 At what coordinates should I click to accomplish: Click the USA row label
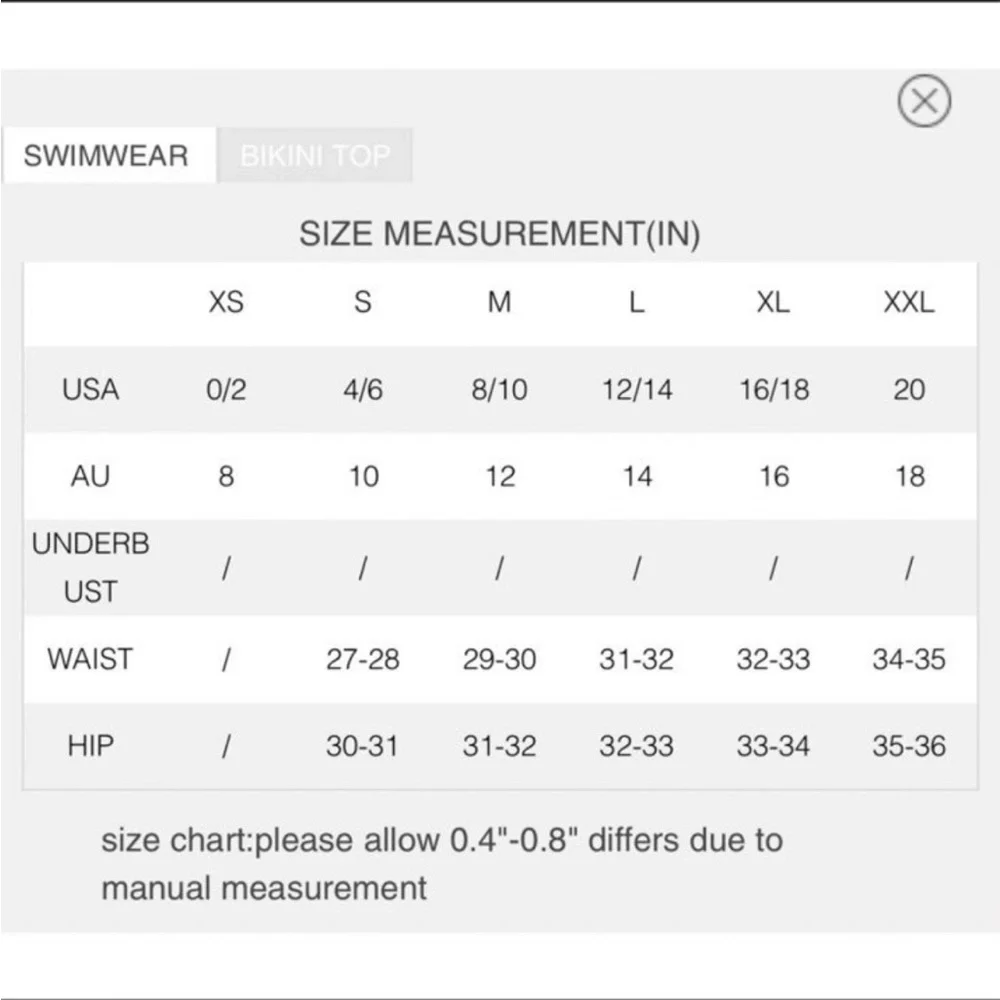91,389
